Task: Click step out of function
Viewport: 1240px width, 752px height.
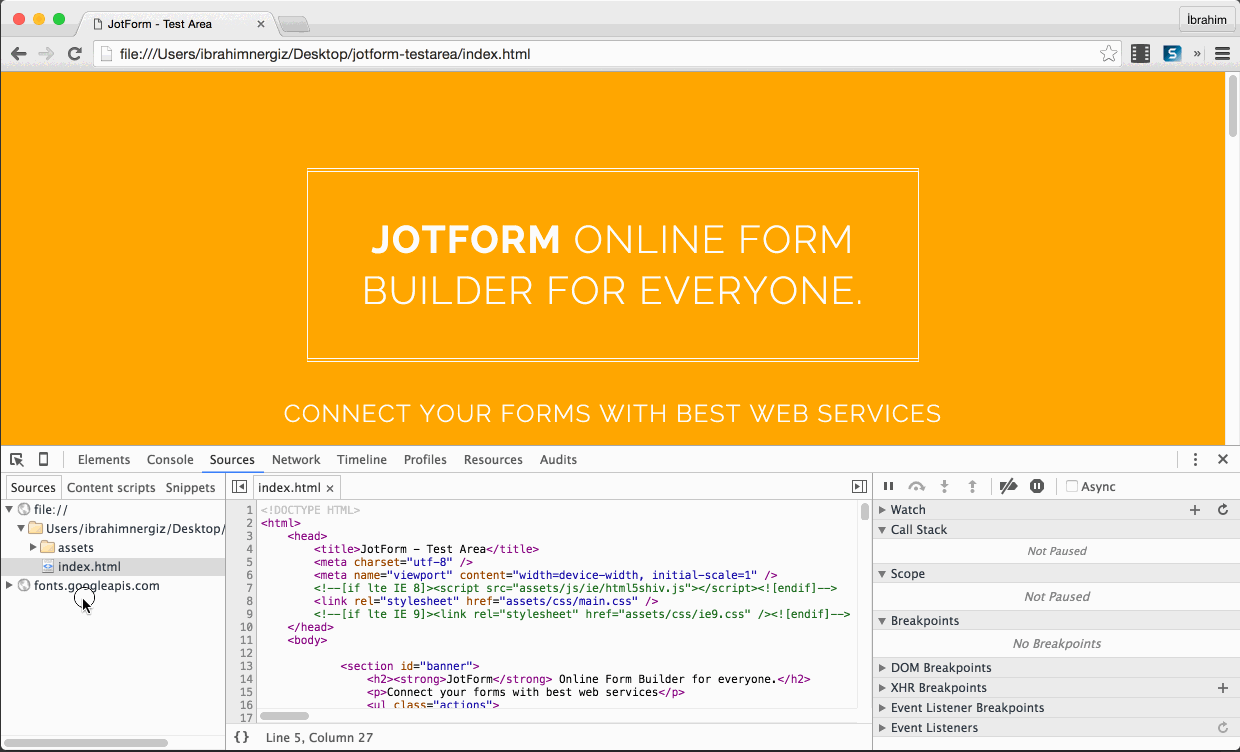Action: click(x=972, y=487)
